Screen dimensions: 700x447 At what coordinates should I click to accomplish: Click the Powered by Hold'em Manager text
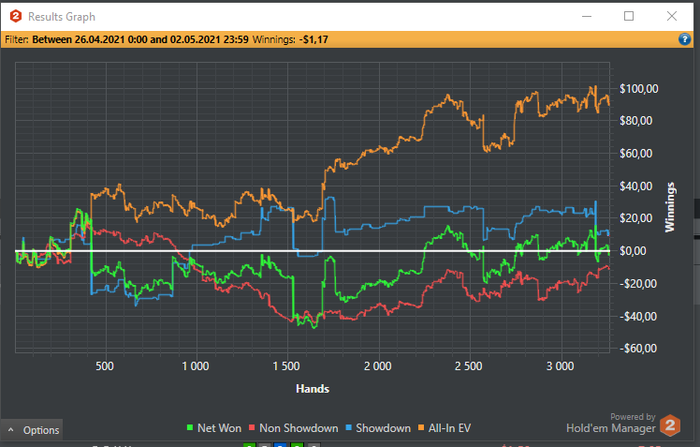tap(611, 423)
